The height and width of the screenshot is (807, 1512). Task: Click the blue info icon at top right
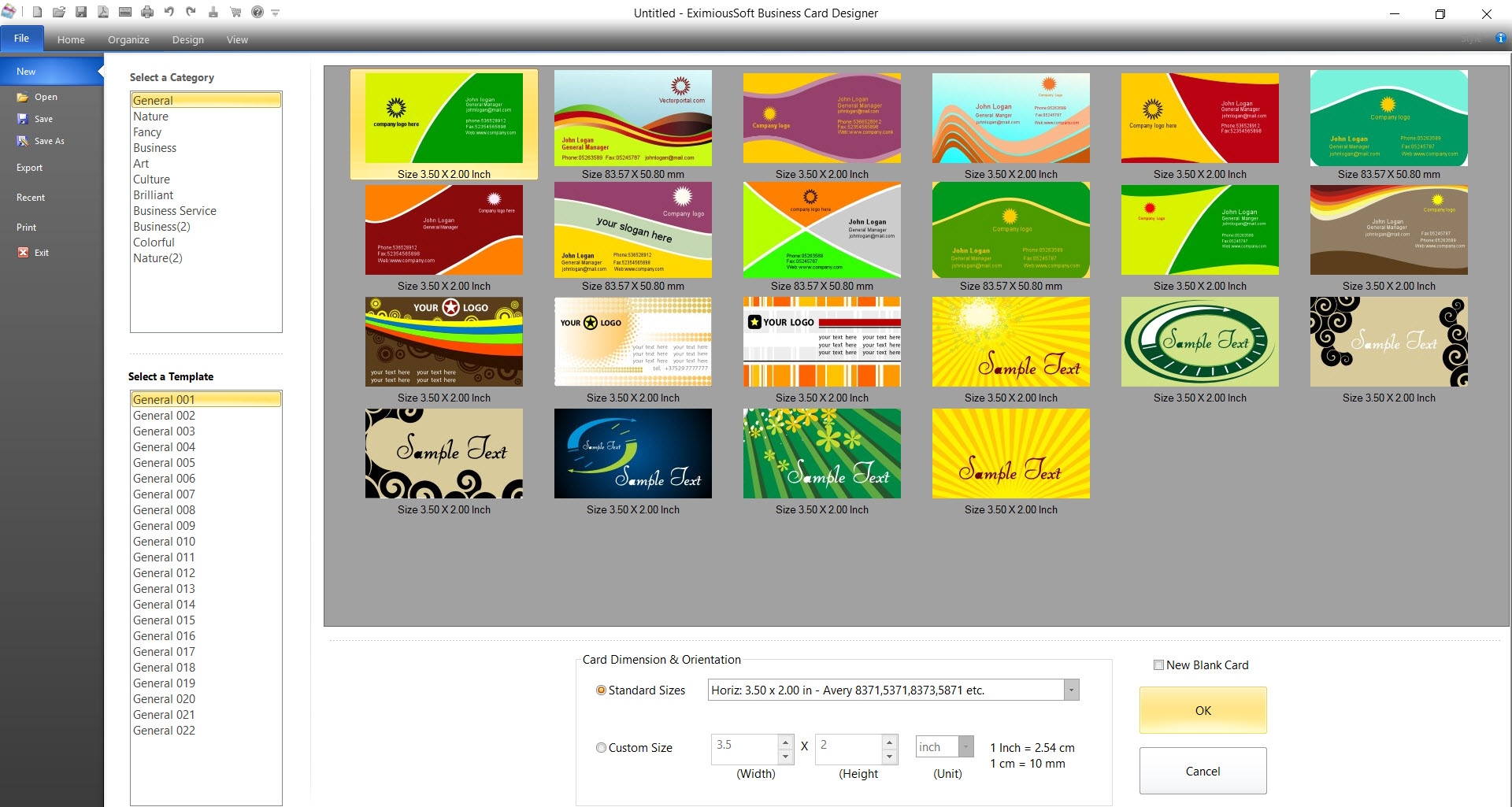click(x=1501, y=38)
